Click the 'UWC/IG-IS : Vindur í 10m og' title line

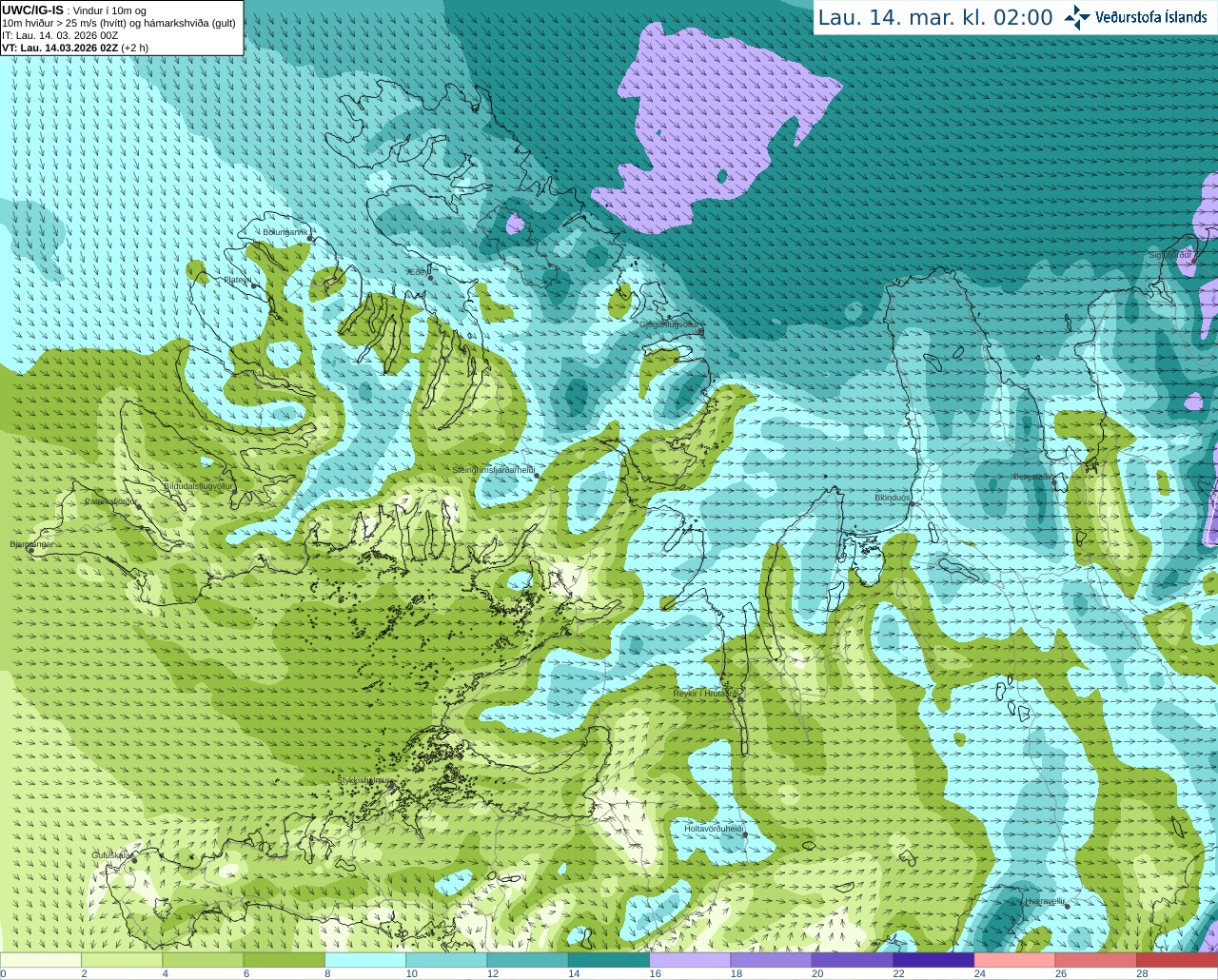pos(74,10)
